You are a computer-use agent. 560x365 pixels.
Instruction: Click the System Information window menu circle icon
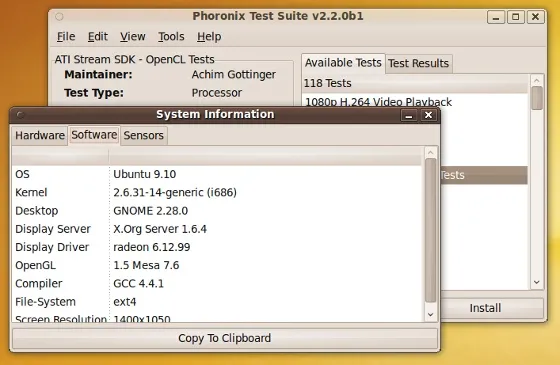coord(20,115)
